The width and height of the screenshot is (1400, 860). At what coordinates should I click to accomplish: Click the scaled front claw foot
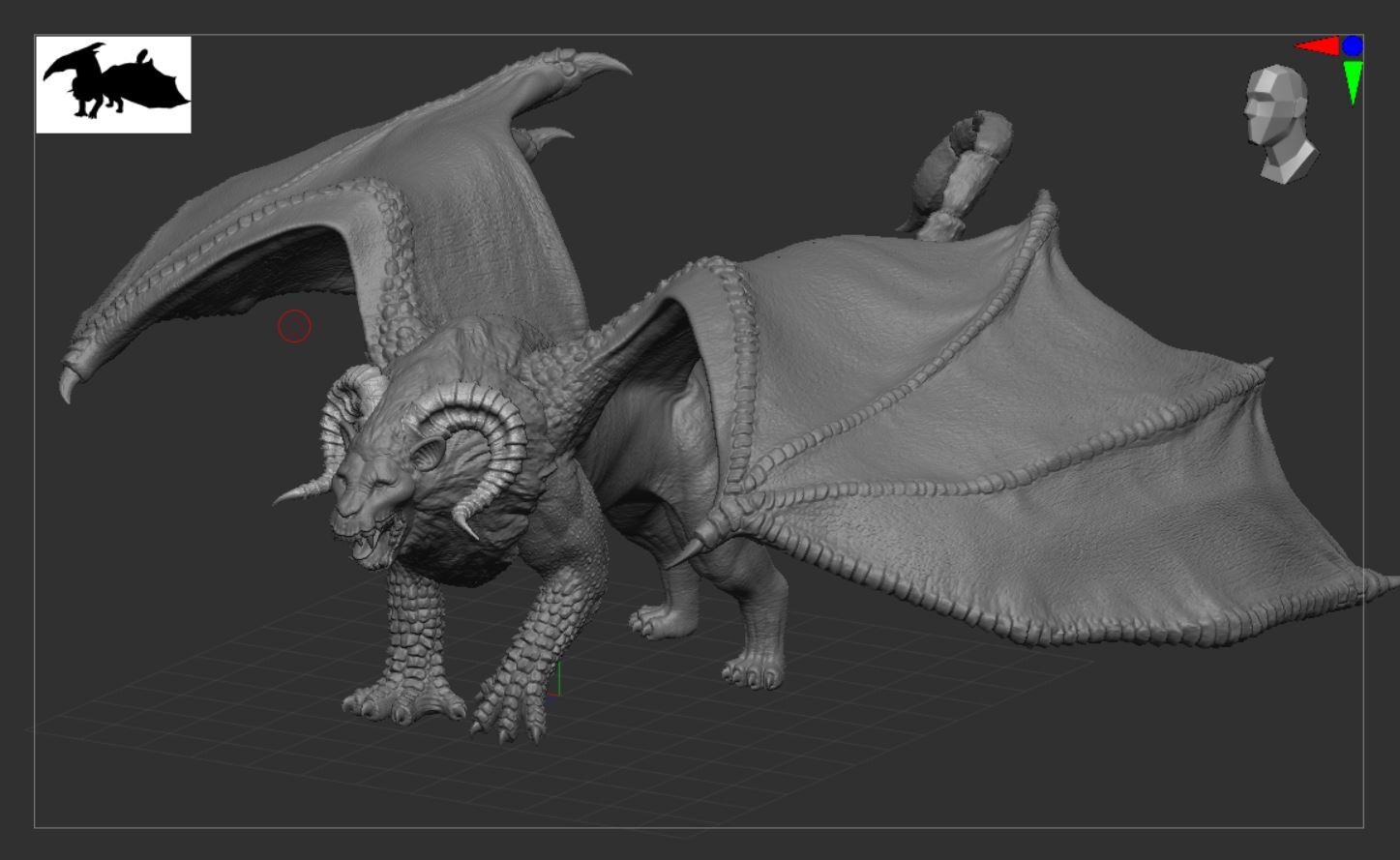[510, 711]
